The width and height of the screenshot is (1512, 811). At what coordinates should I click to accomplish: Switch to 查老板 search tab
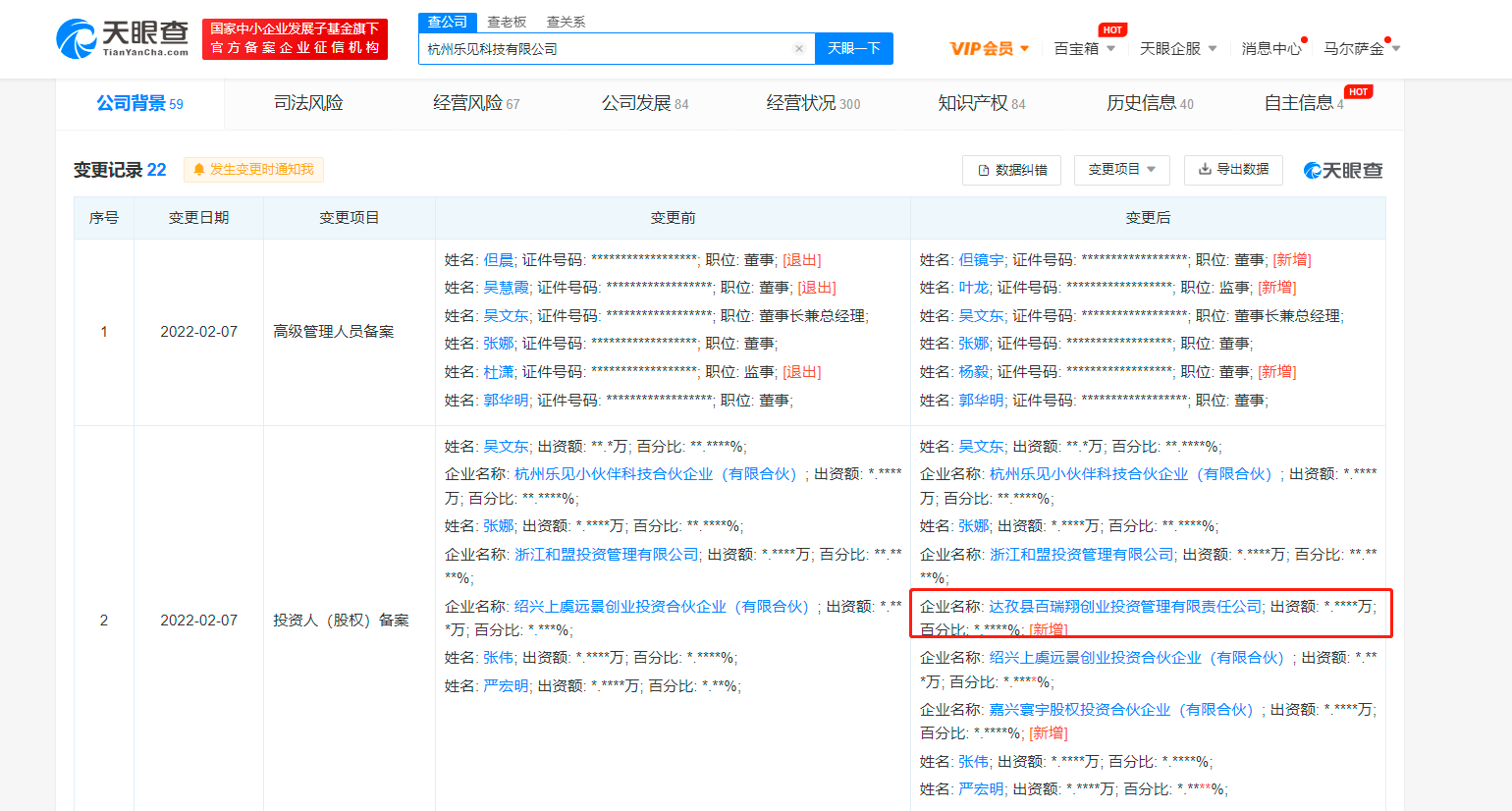tap(507, 22)
